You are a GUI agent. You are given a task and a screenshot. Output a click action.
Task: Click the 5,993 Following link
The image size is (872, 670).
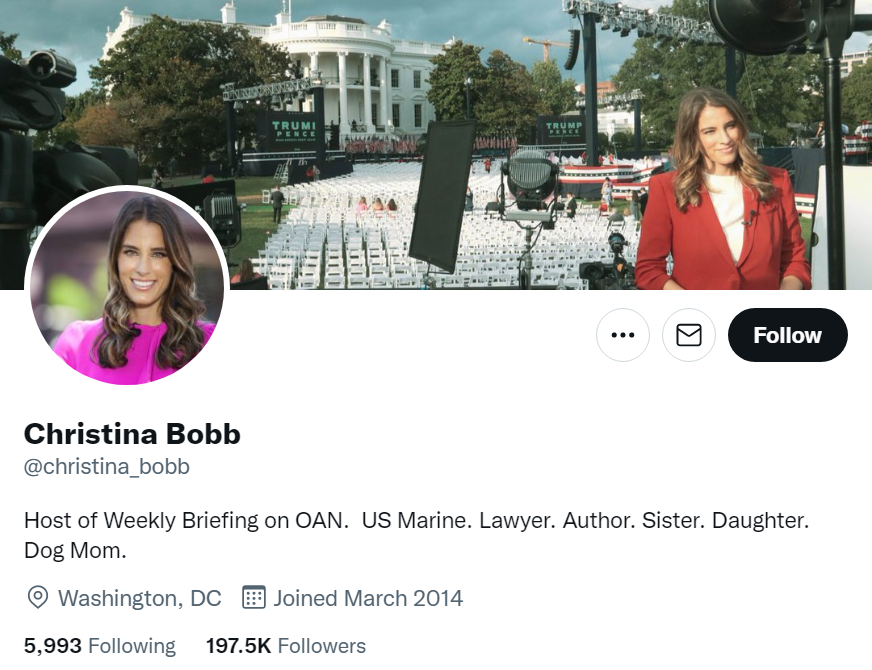(x=100, y=646)
